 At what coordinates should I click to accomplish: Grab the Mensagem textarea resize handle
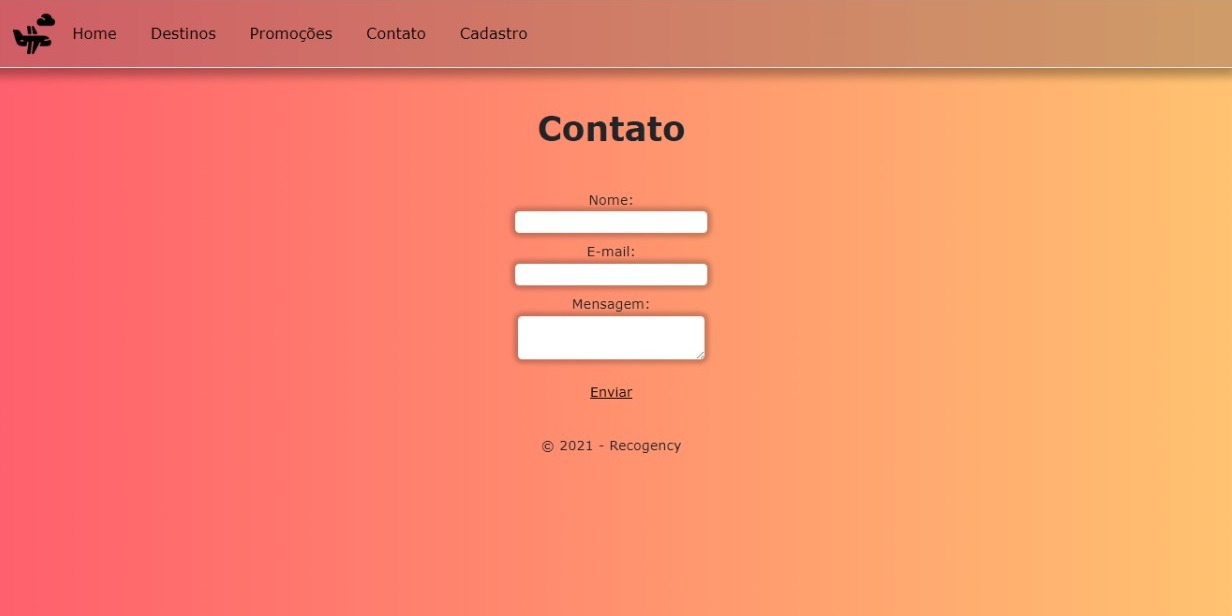click(x=700, y=355)
